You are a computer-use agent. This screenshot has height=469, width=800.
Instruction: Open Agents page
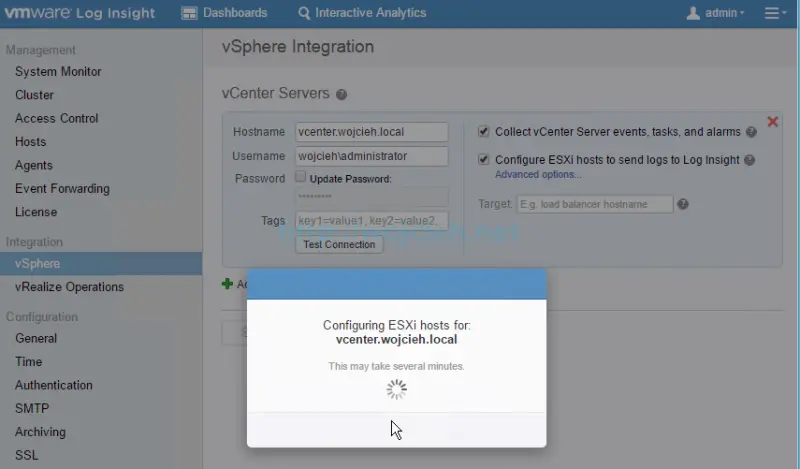pyautogui.click(x=34, y=165)
